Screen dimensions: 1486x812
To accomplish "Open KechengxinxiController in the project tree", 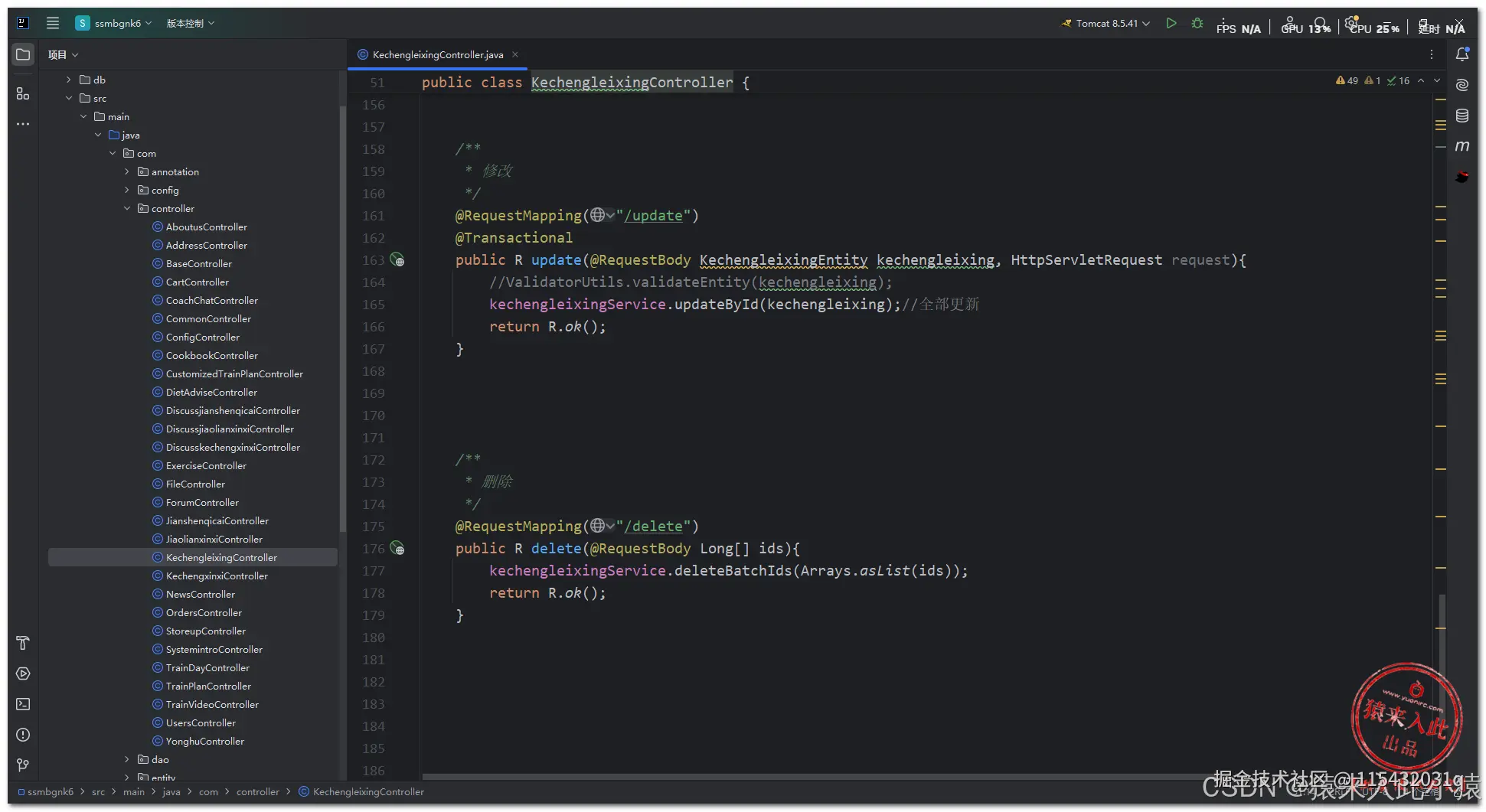I will 210,576.
